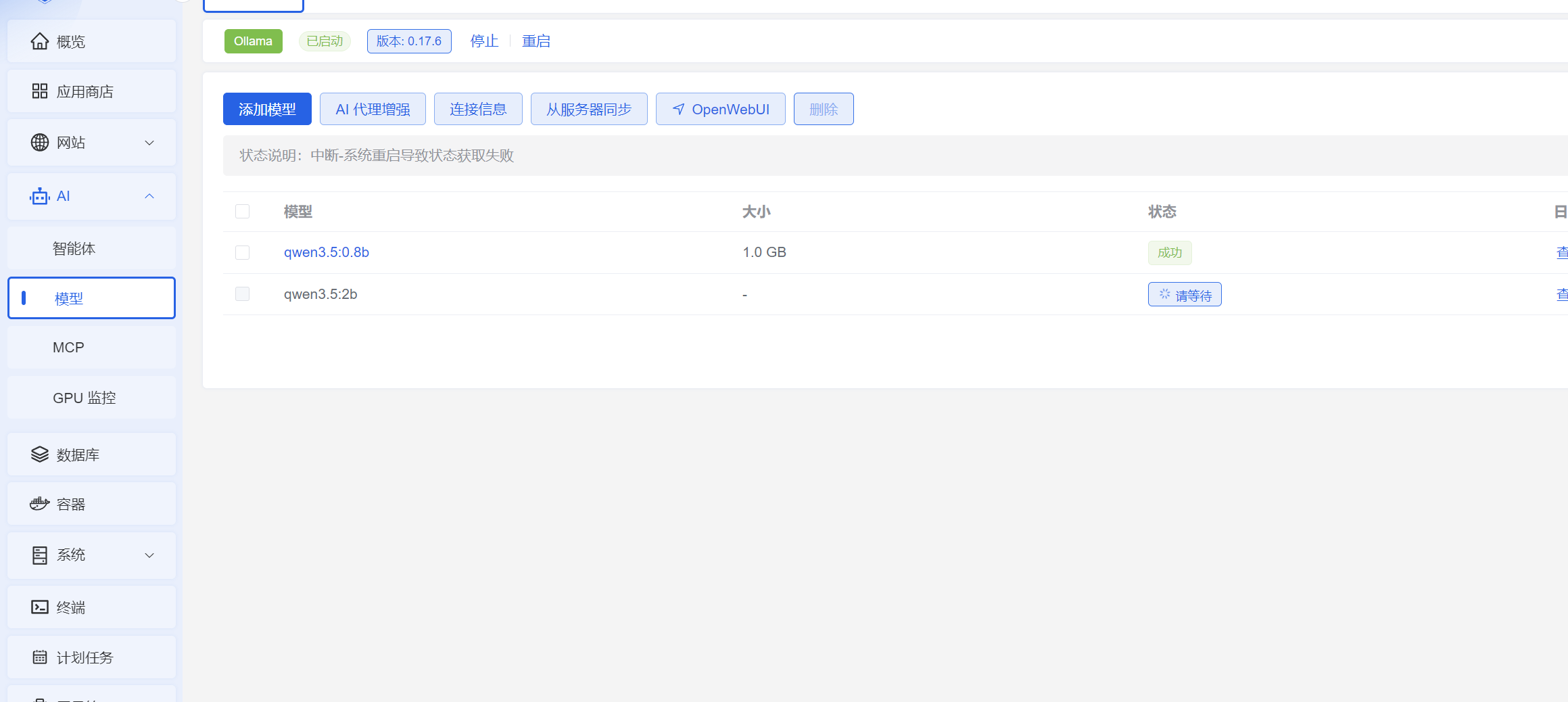
Task: Open the 智能体 menu item
Action: [x=74, y=248]
